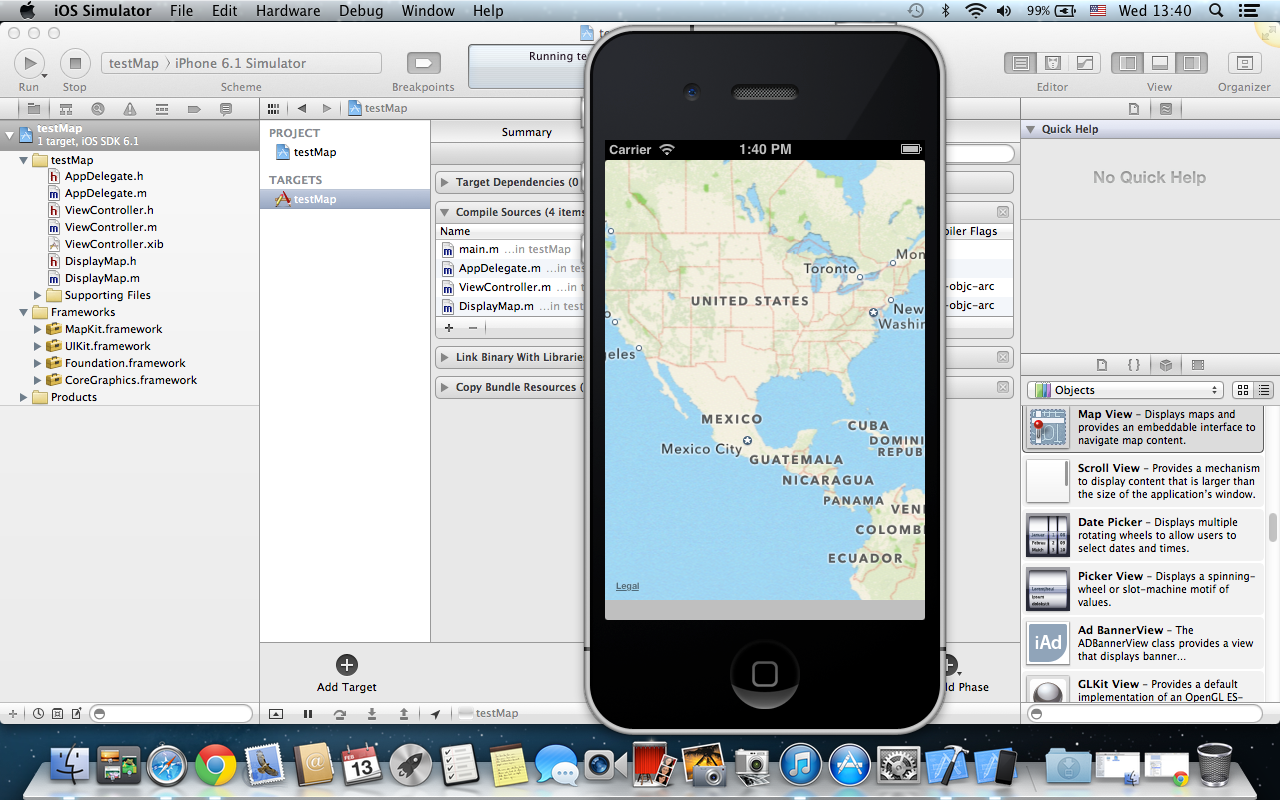This screenshot has width=1280, height=800.
Task: Pause program execution
Action: click(x=308, y=714)
